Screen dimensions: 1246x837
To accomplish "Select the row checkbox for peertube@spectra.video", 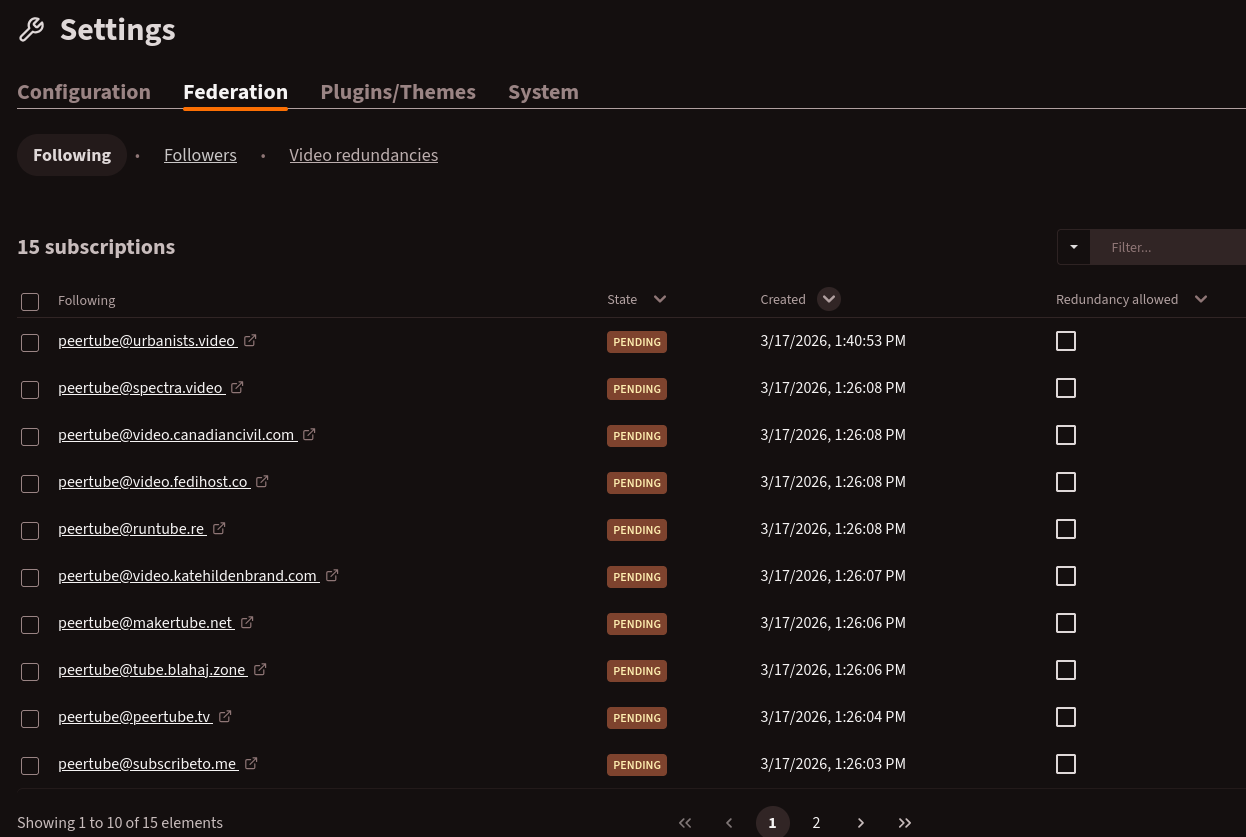I will (30, 389).
